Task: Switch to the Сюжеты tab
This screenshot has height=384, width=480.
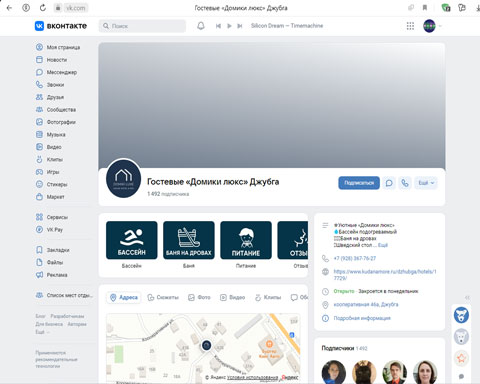Action: point(163,297)
